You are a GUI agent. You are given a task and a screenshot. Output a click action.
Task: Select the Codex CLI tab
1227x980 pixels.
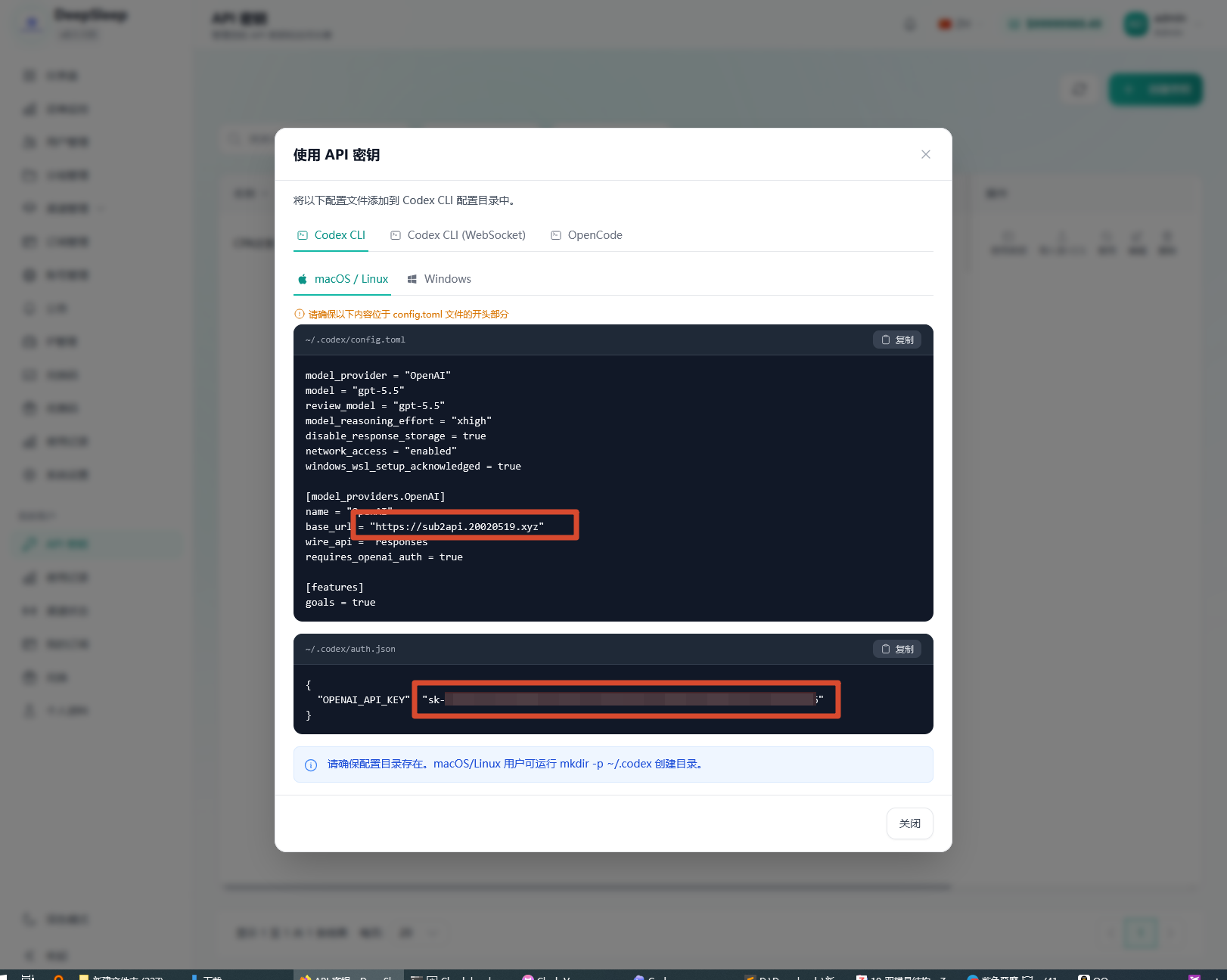331,235
